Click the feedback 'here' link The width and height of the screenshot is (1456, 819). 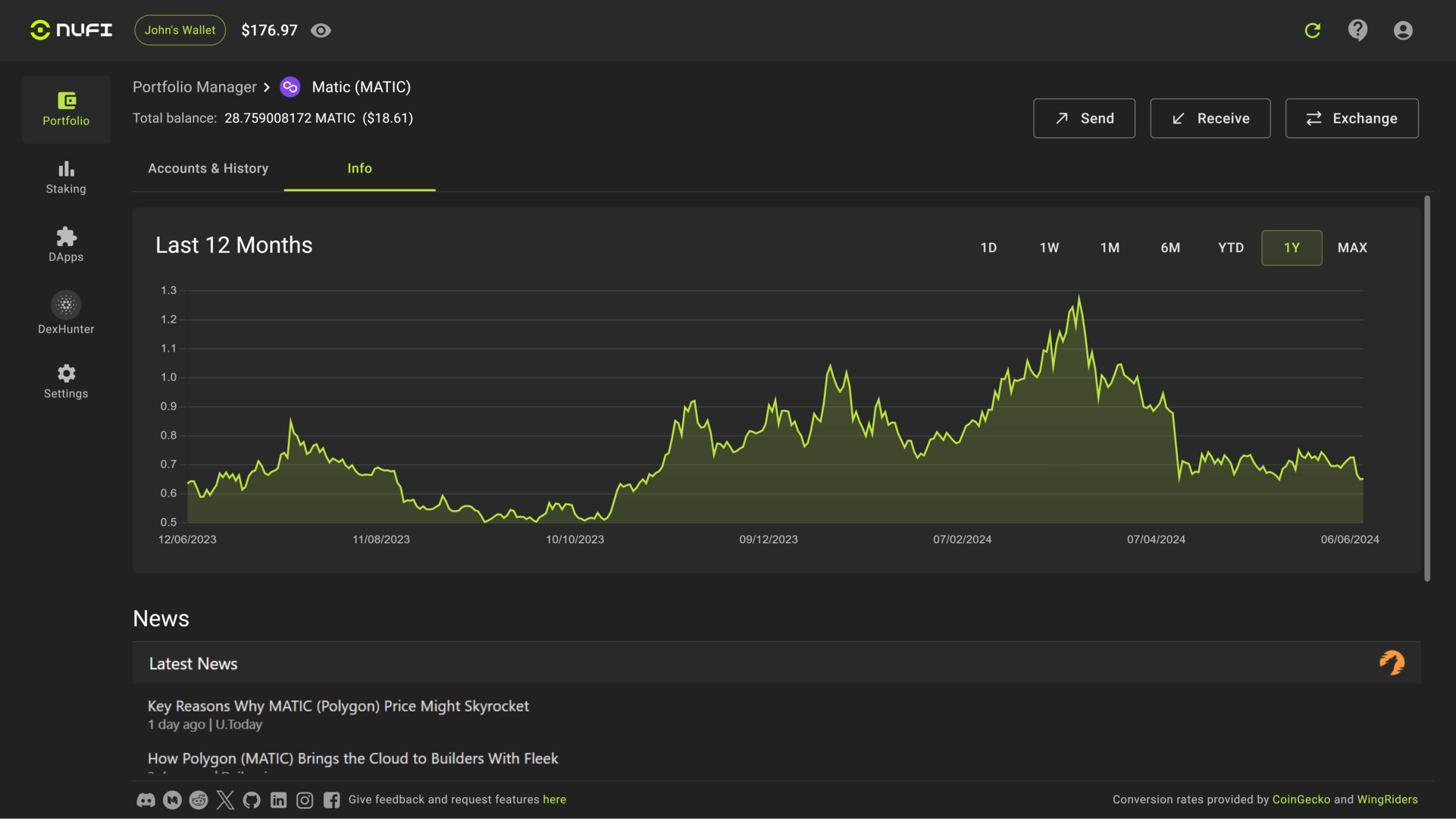coord(554,800)
